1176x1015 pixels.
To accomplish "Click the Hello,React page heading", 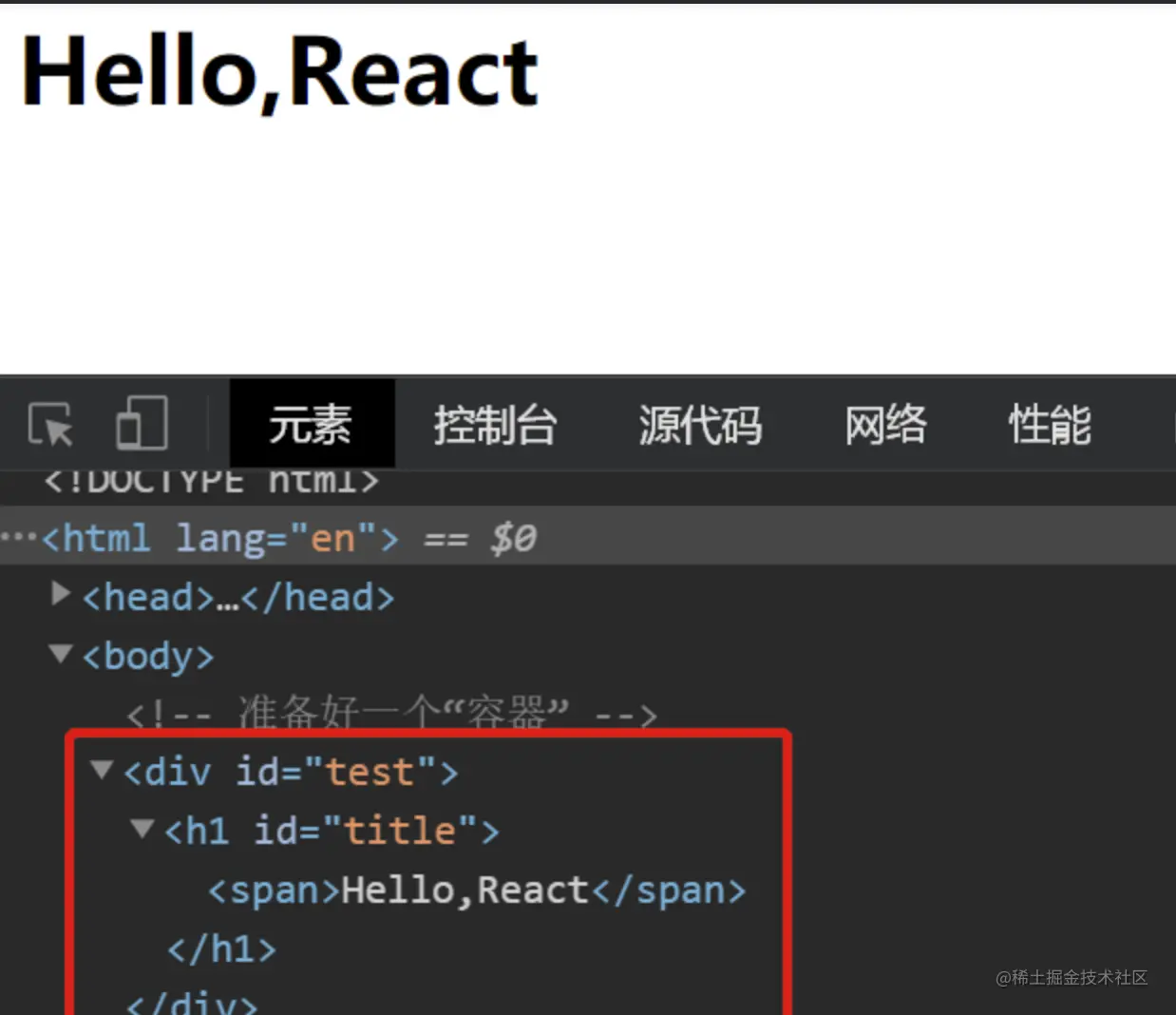I will coord(279,72).
